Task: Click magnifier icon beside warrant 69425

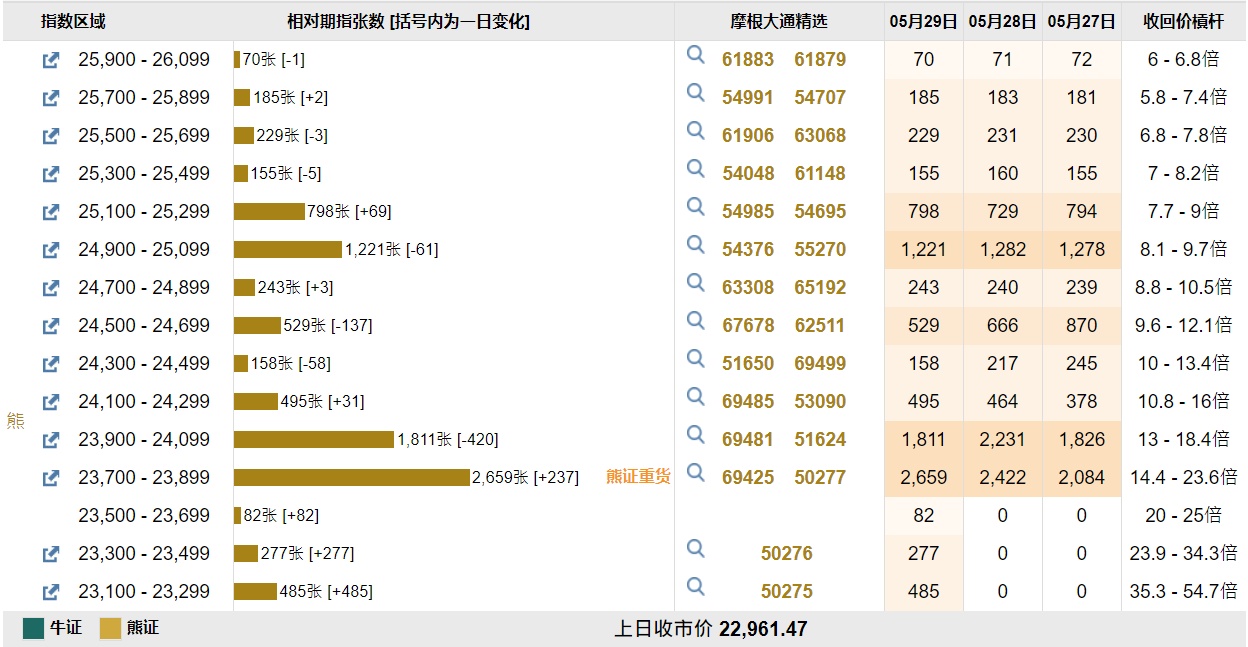Action: 696,473
